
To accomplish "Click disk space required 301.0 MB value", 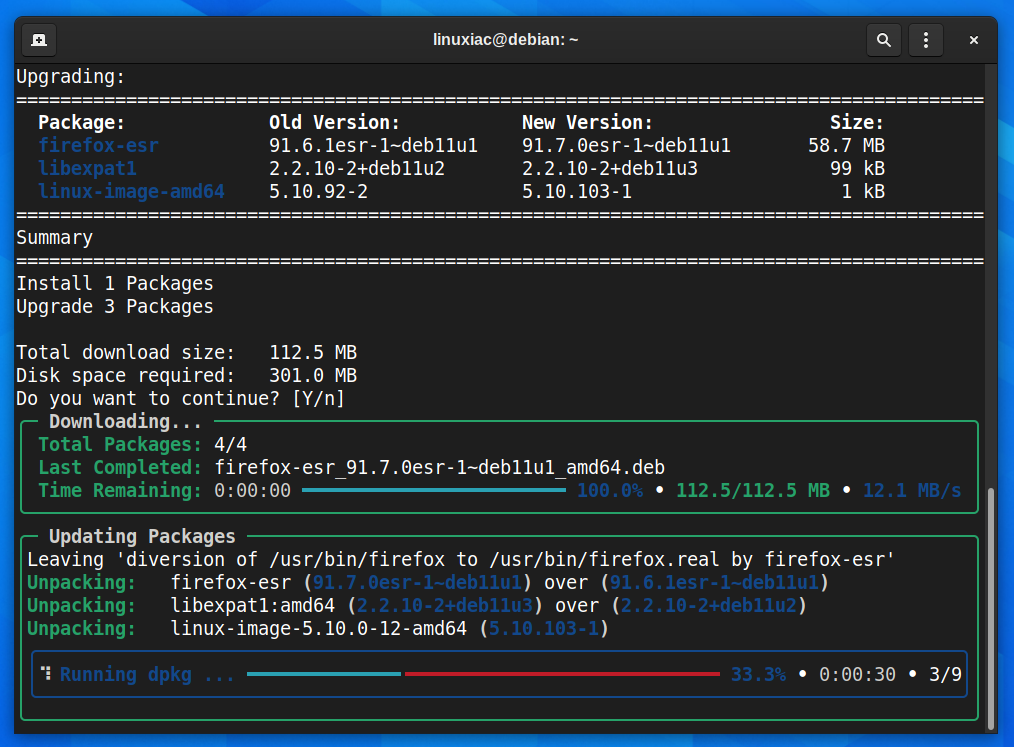I will click(x=313, y=376).
